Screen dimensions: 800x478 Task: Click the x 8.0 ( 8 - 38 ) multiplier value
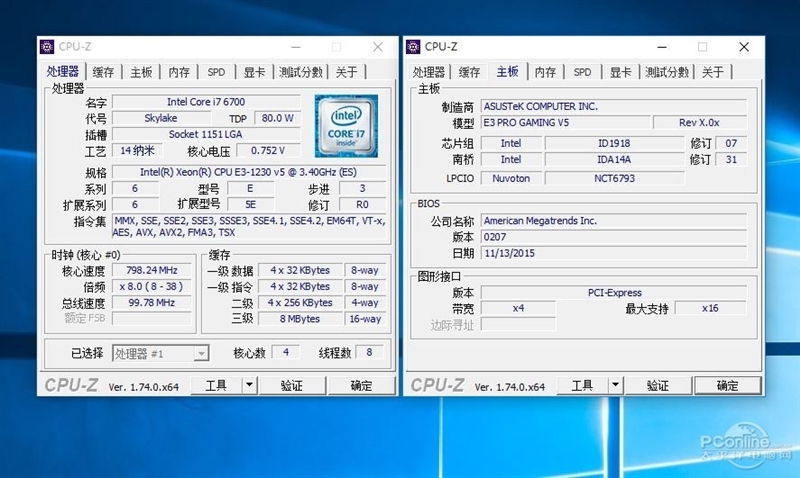tap(152, 287)
